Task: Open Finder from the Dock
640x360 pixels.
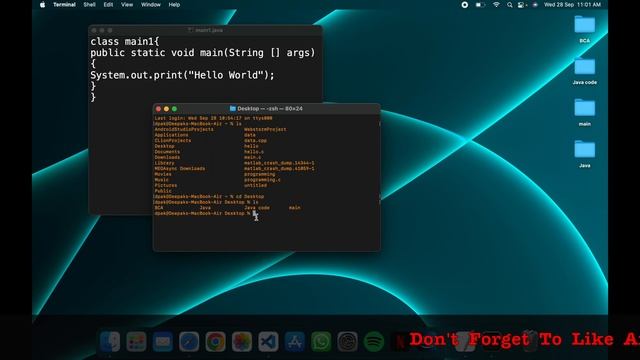Action: [x=110, y=341]
